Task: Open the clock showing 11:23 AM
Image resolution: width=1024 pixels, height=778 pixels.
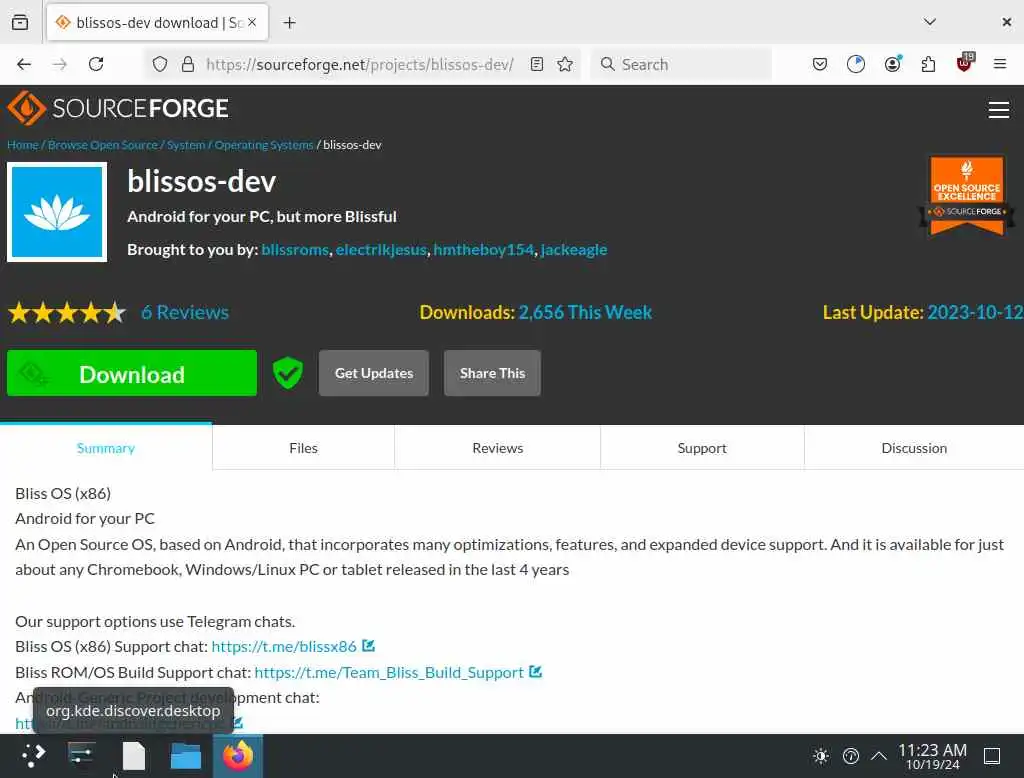Action: pos(933,756)
